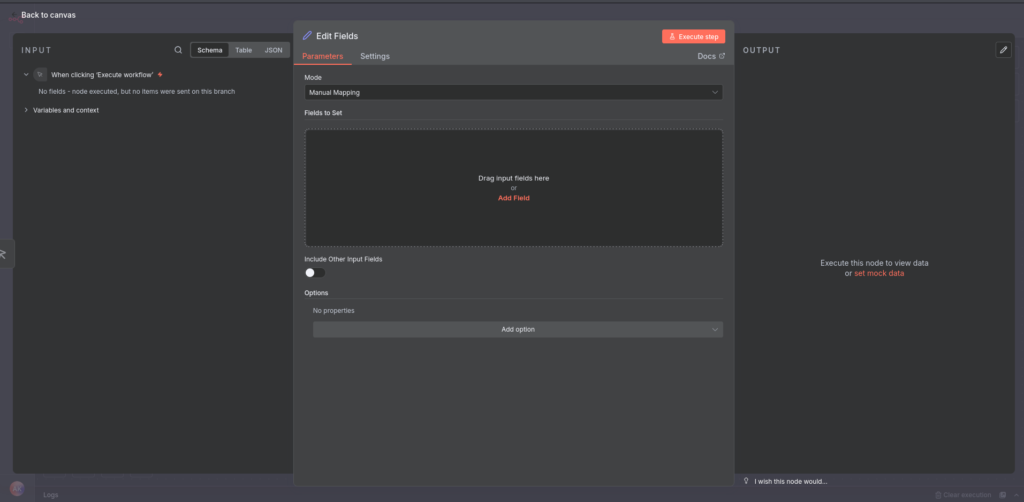Viewport: 1024px width, 502px height.
Task: Enable Include Other Input Fields toggle
Action: point(315,272)
